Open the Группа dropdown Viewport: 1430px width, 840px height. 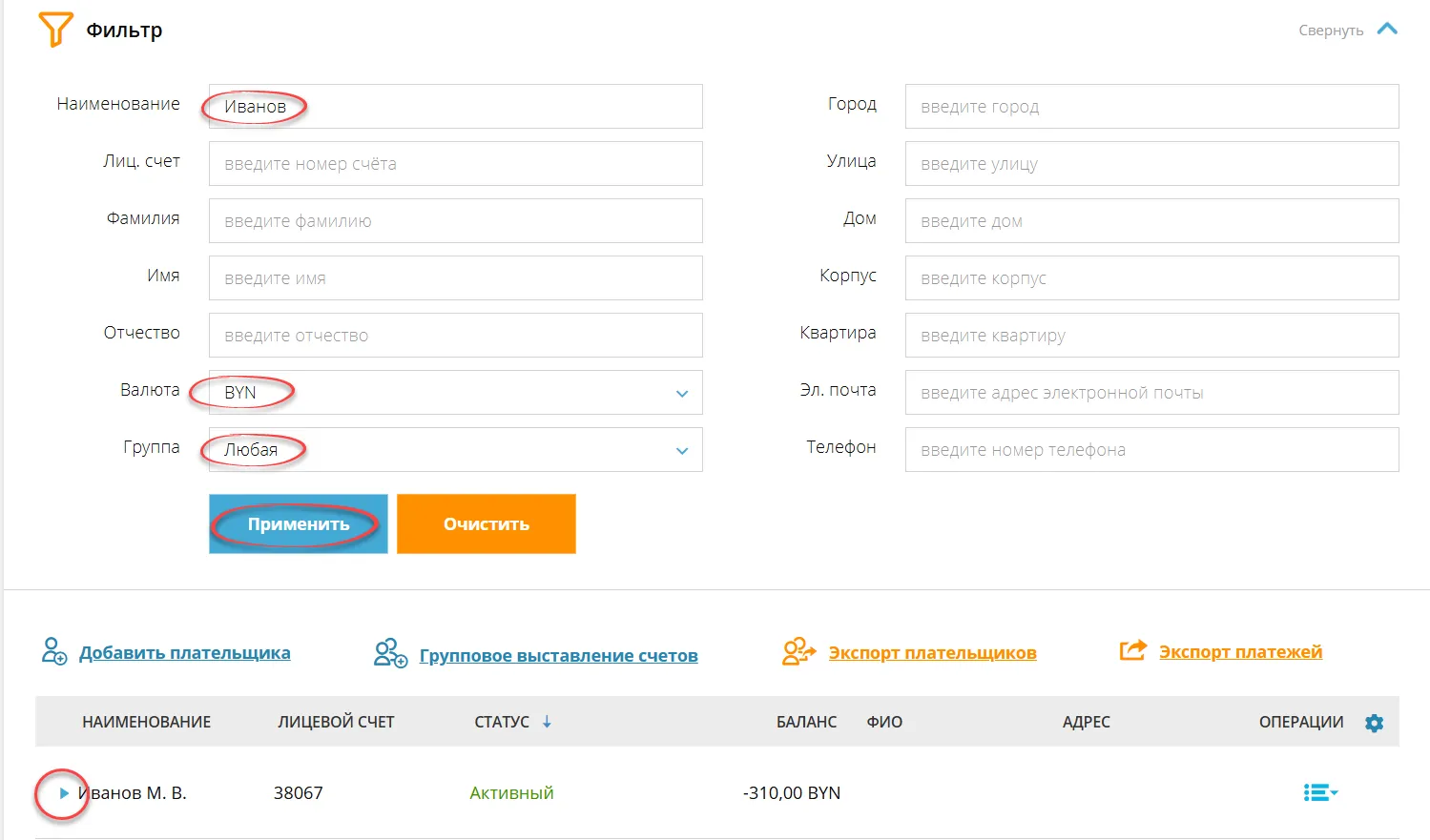(681, 450)
